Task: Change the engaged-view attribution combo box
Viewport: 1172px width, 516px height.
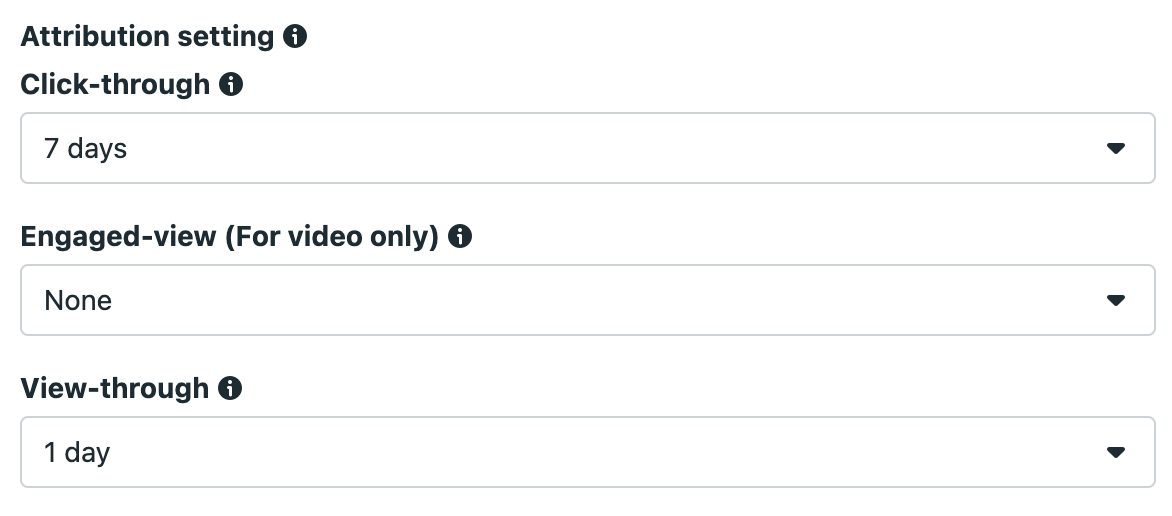Action: (x=587, y=300)
